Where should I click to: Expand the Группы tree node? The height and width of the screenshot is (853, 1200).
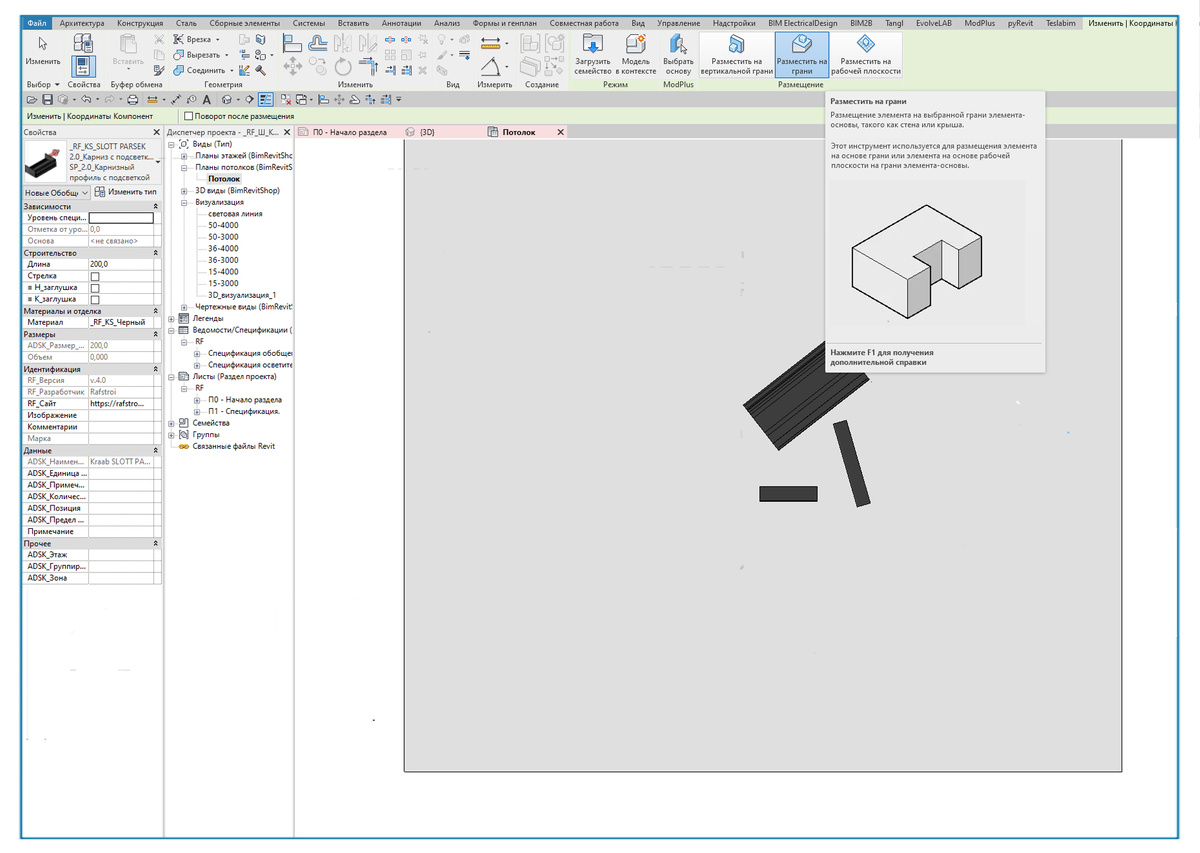[x=171, y=435]
